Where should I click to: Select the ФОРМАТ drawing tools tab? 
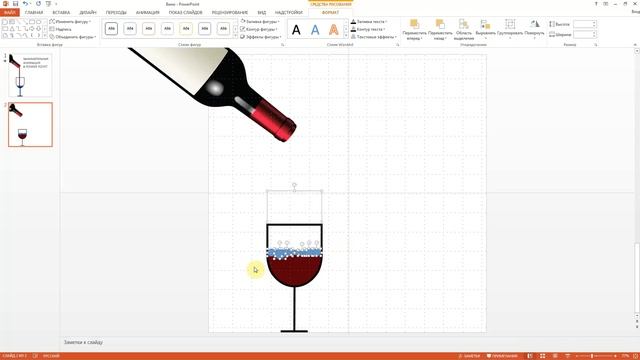(x=331, y=13)
